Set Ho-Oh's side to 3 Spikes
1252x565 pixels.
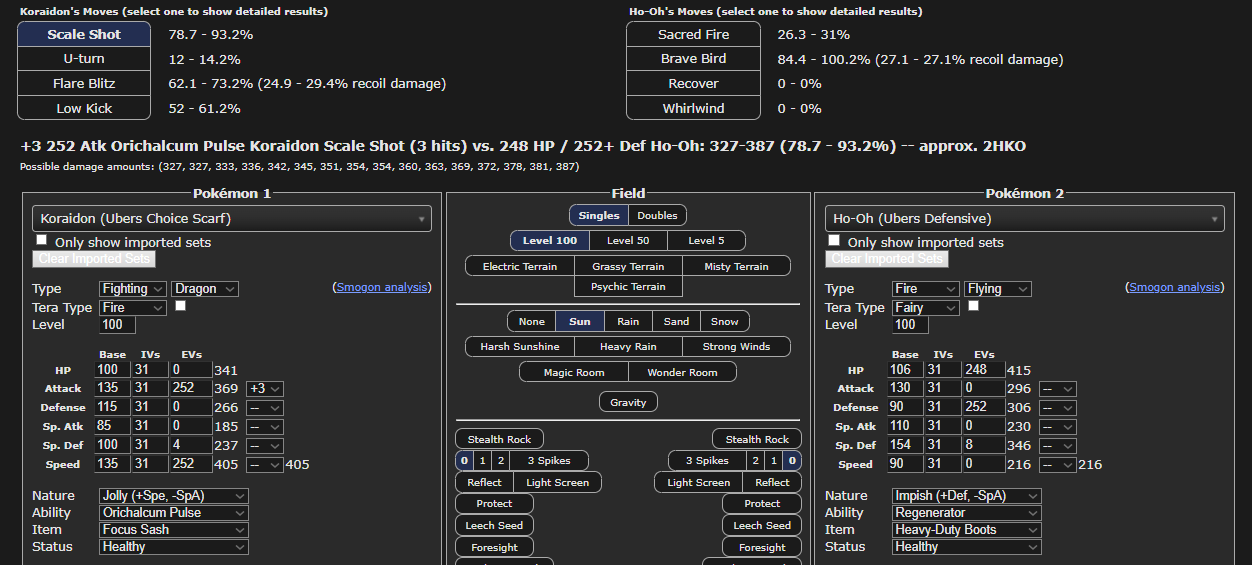[707, 460]
